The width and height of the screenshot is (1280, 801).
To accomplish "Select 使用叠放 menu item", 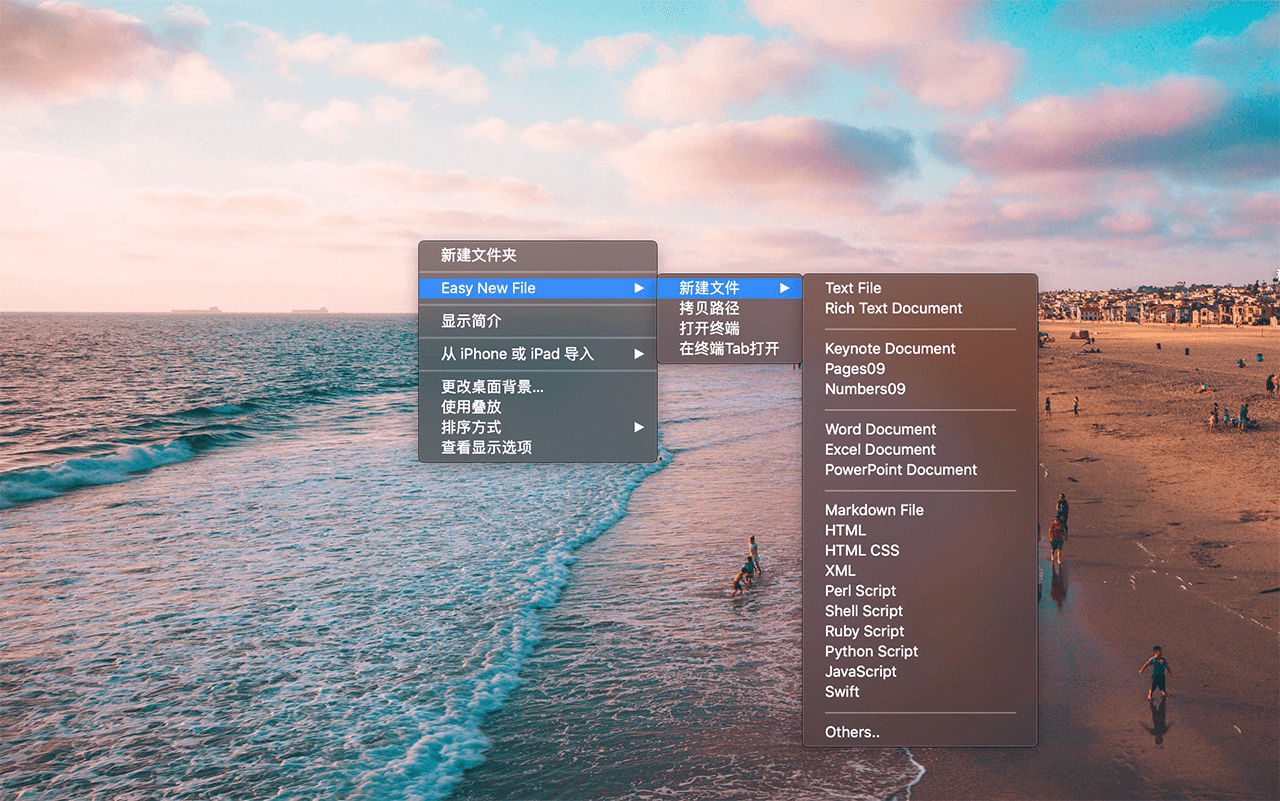I will point(471,407).
